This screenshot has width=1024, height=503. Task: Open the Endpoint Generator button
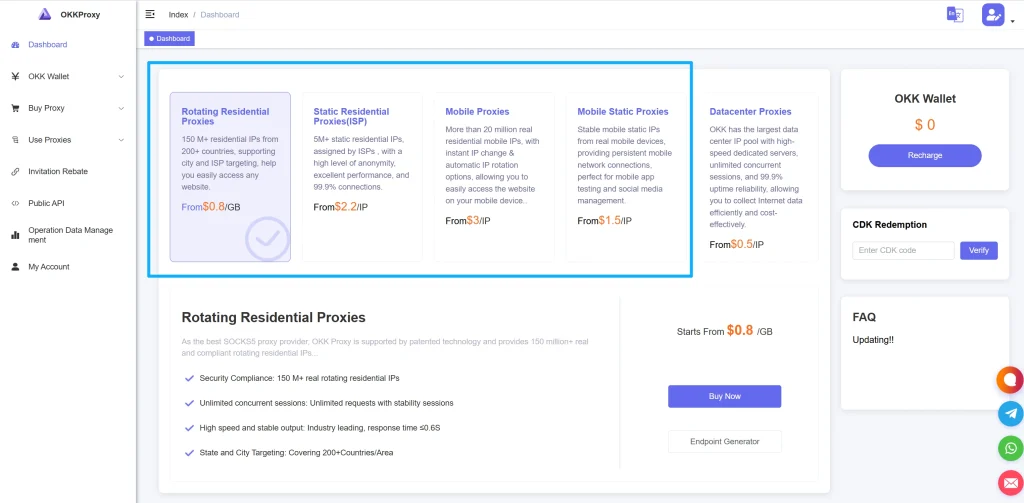pos(724,441)
